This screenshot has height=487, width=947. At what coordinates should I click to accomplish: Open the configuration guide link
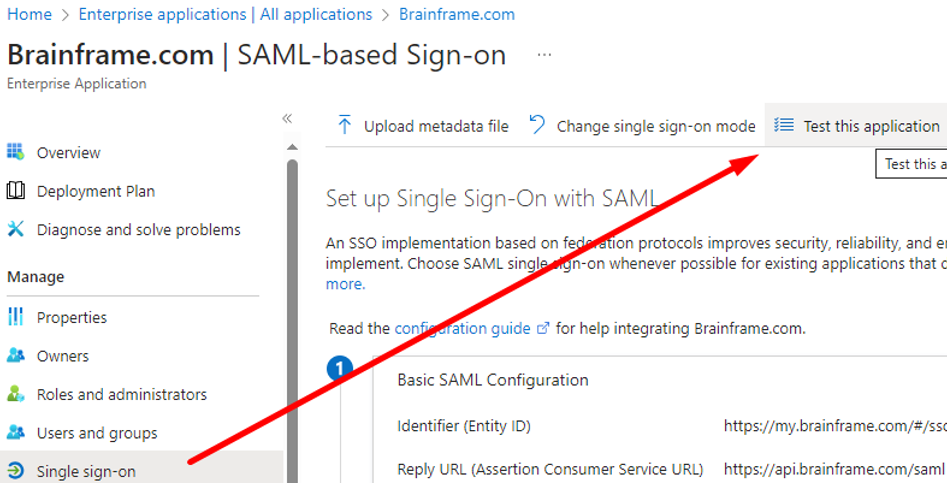coord(463,328)
